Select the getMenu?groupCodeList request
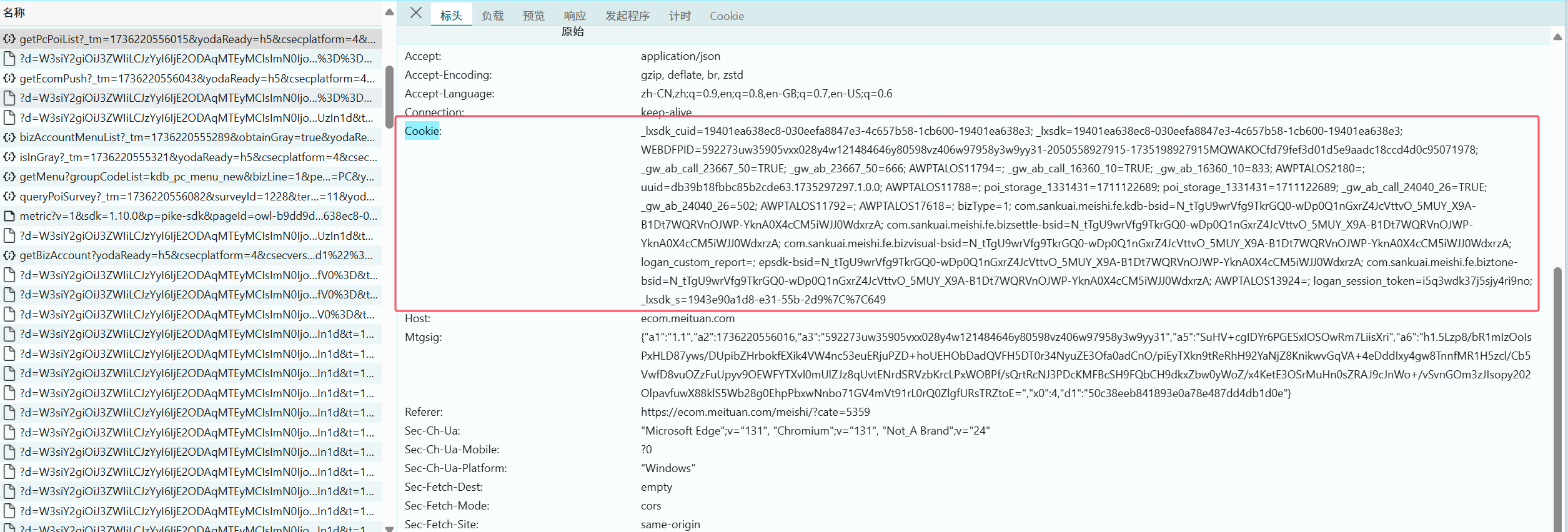Image resolution: width=1568 pixels, height=532 pixels. pyautogui.click(x=191, y=177)
